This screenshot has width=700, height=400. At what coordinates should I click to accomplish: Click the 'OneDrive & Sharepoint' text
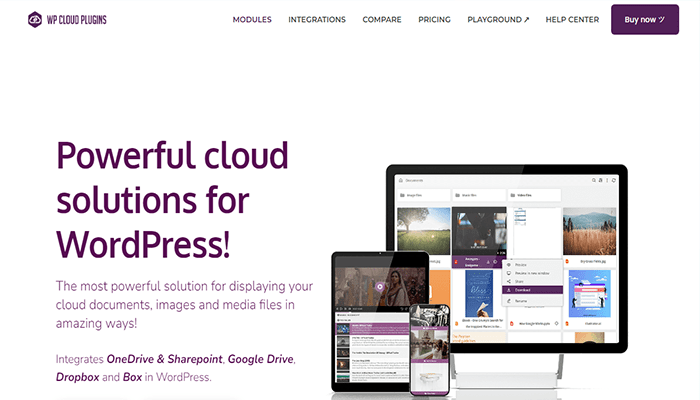[x=164, y=359]
